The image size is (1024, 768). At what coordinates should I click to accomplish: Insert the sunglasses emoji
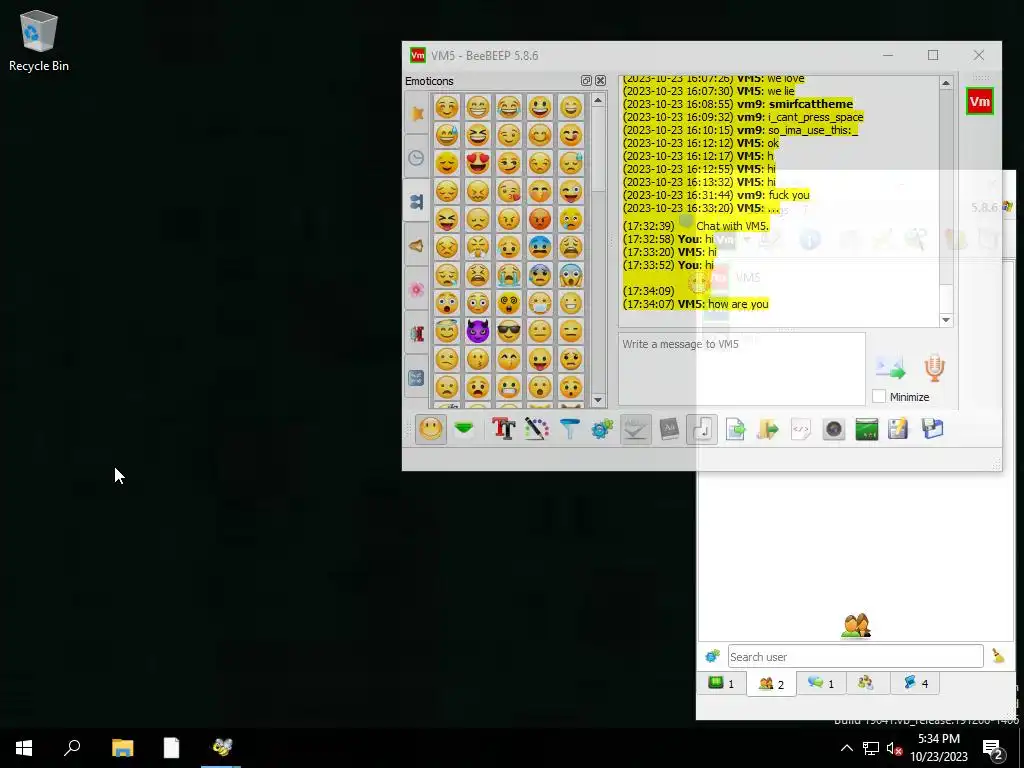pyautogui.click(x=509, y=331)
